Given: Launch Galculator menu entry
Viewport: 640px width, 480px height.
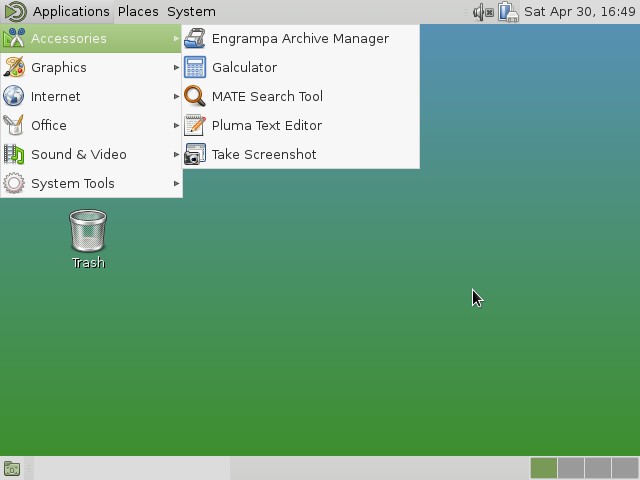Looking at the screenshot, I should pyautogui.click(x=301, y=67).
